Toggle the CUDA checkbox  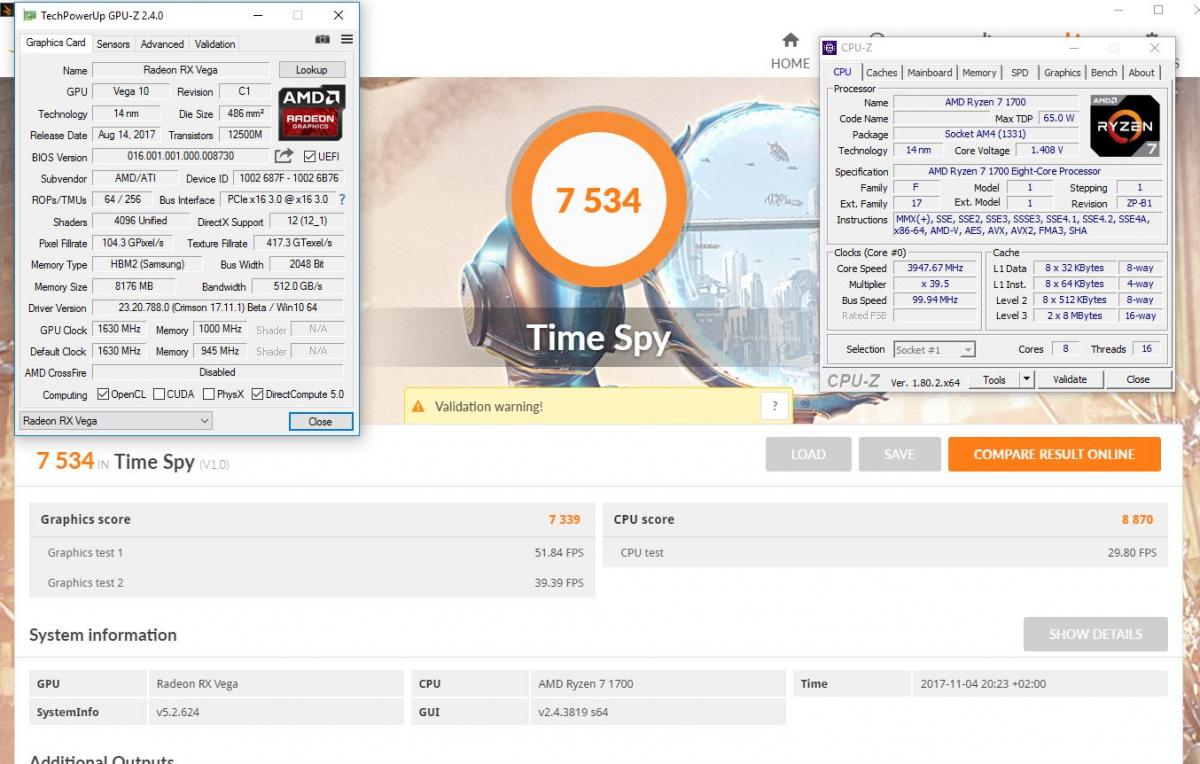click(159, 394)
